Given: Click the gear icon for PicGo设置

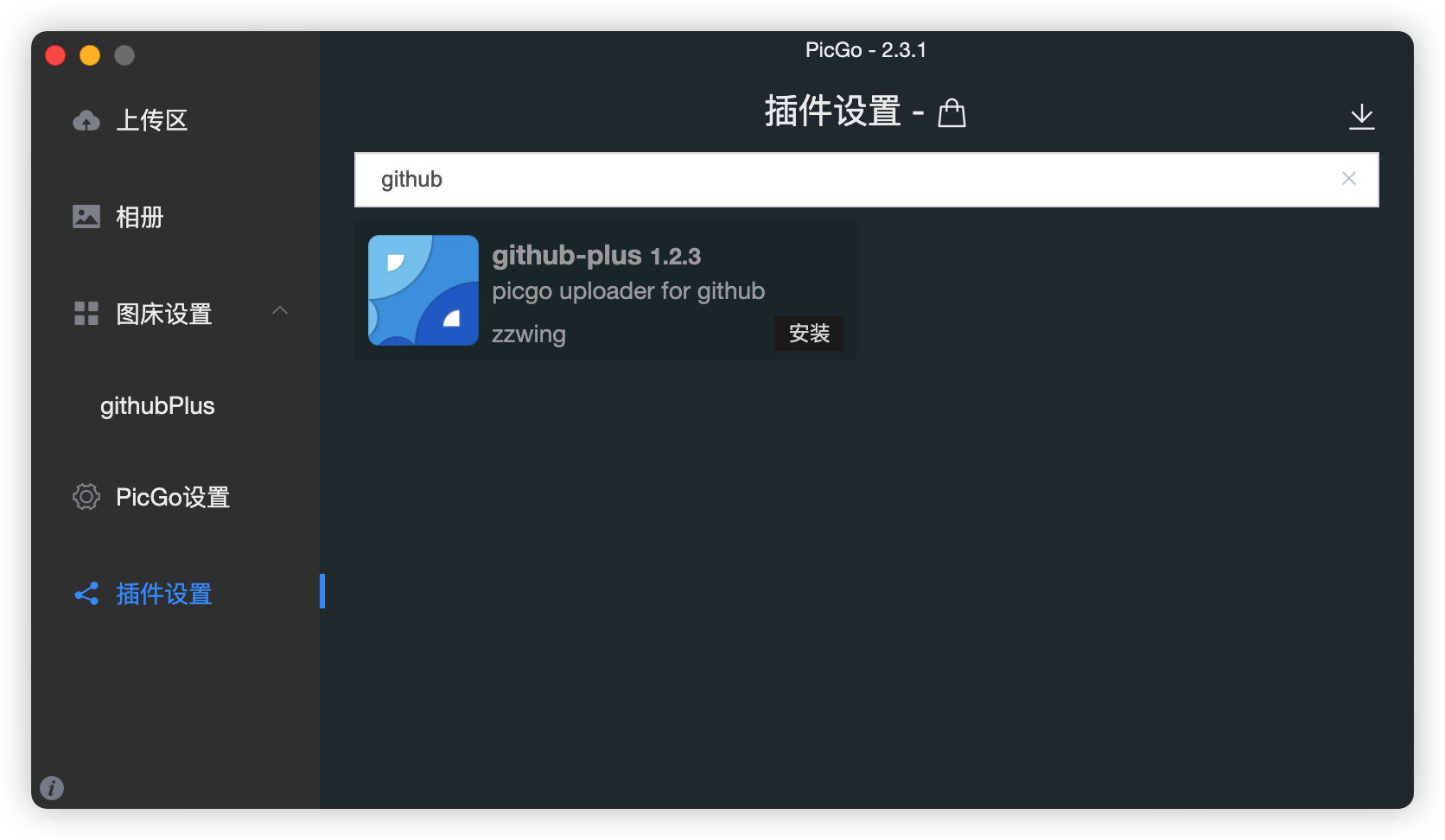Looking at the screenshot, I should point(86,497).
